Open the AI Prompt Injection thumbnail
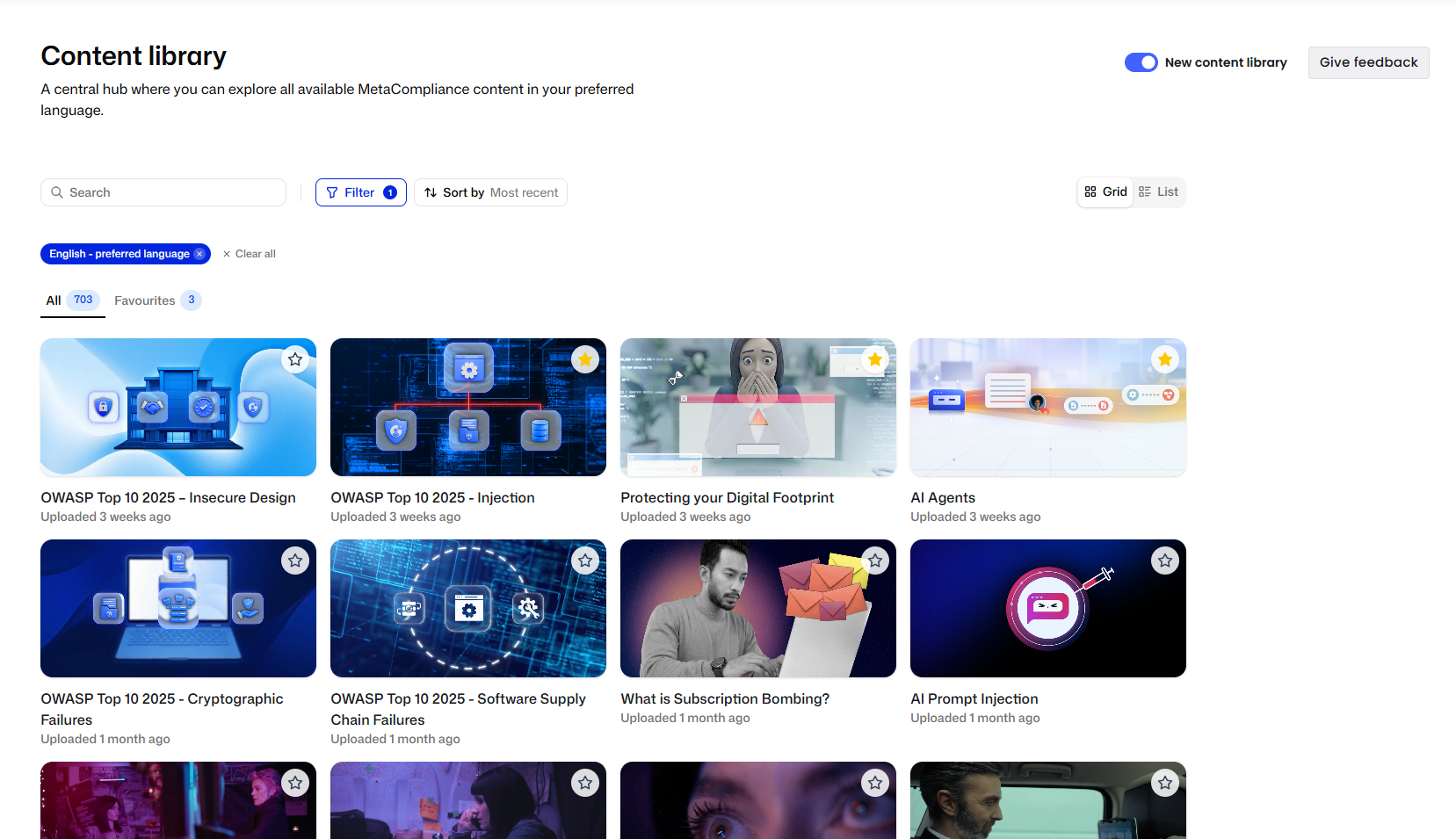The height and width of the screenshot is (839, 1456). click(x=1048, y=609)
